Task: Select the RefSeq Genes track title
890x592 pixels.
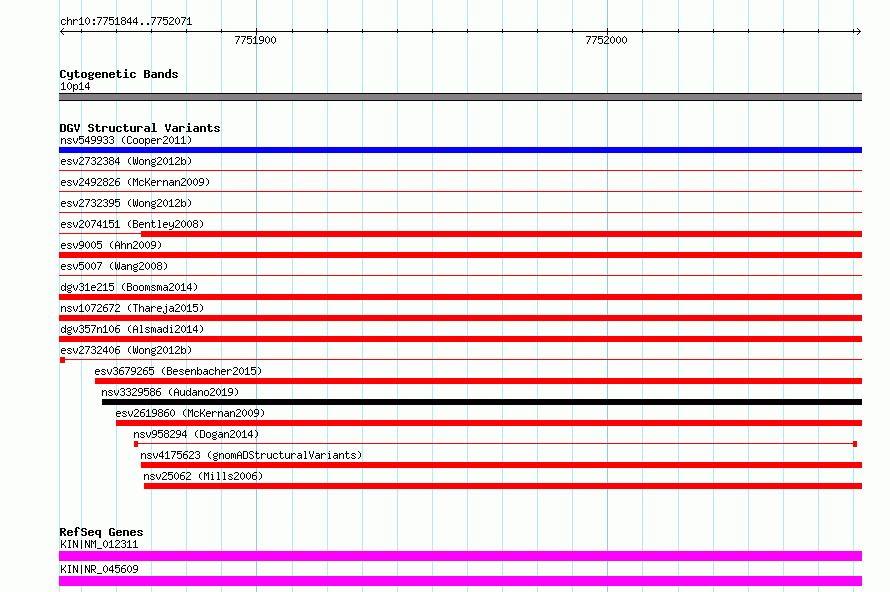Action: pos(101,532)
